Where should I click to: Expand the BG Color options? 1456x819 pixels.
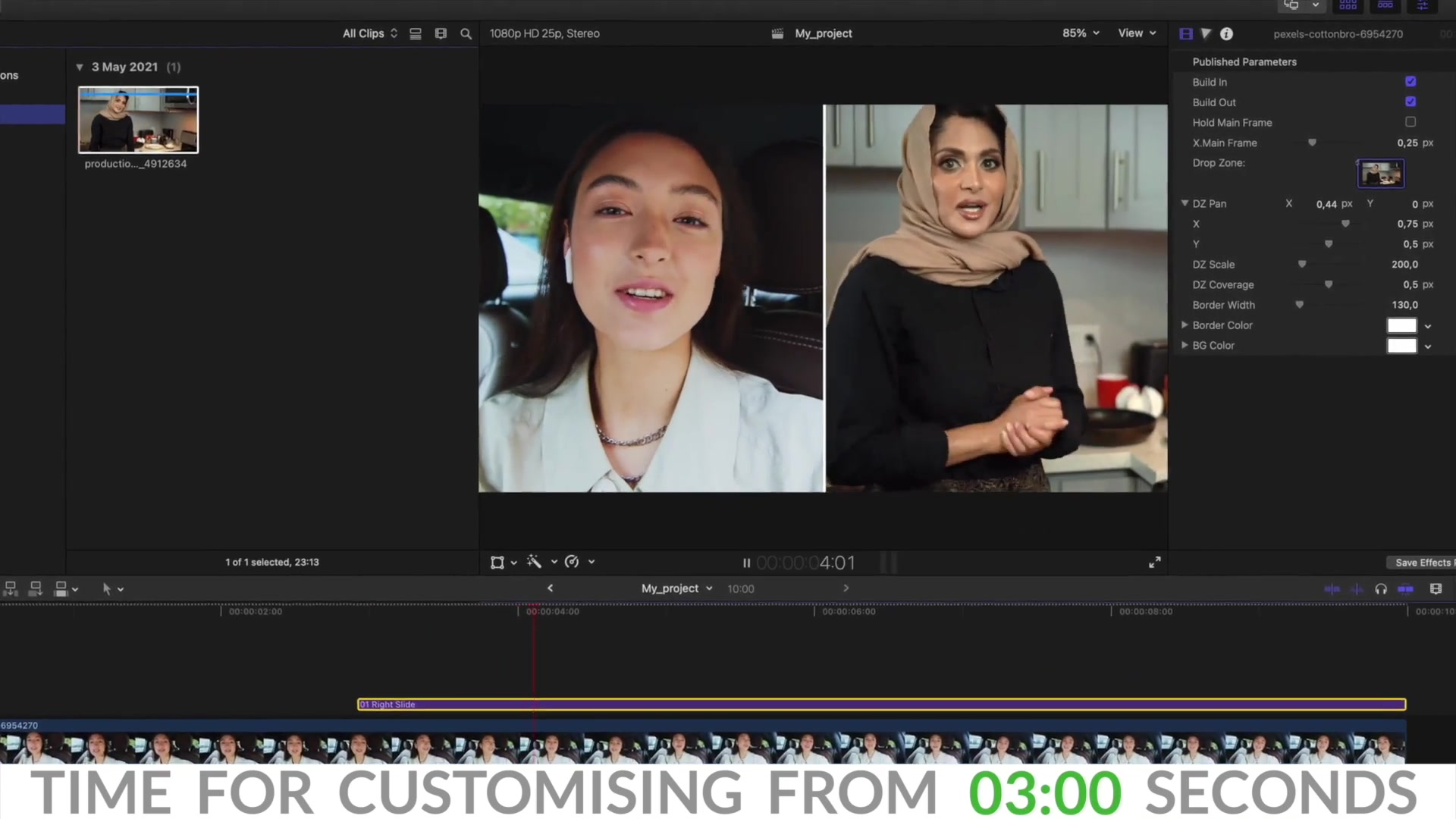pyautogui.click(x=1184, y=345)
